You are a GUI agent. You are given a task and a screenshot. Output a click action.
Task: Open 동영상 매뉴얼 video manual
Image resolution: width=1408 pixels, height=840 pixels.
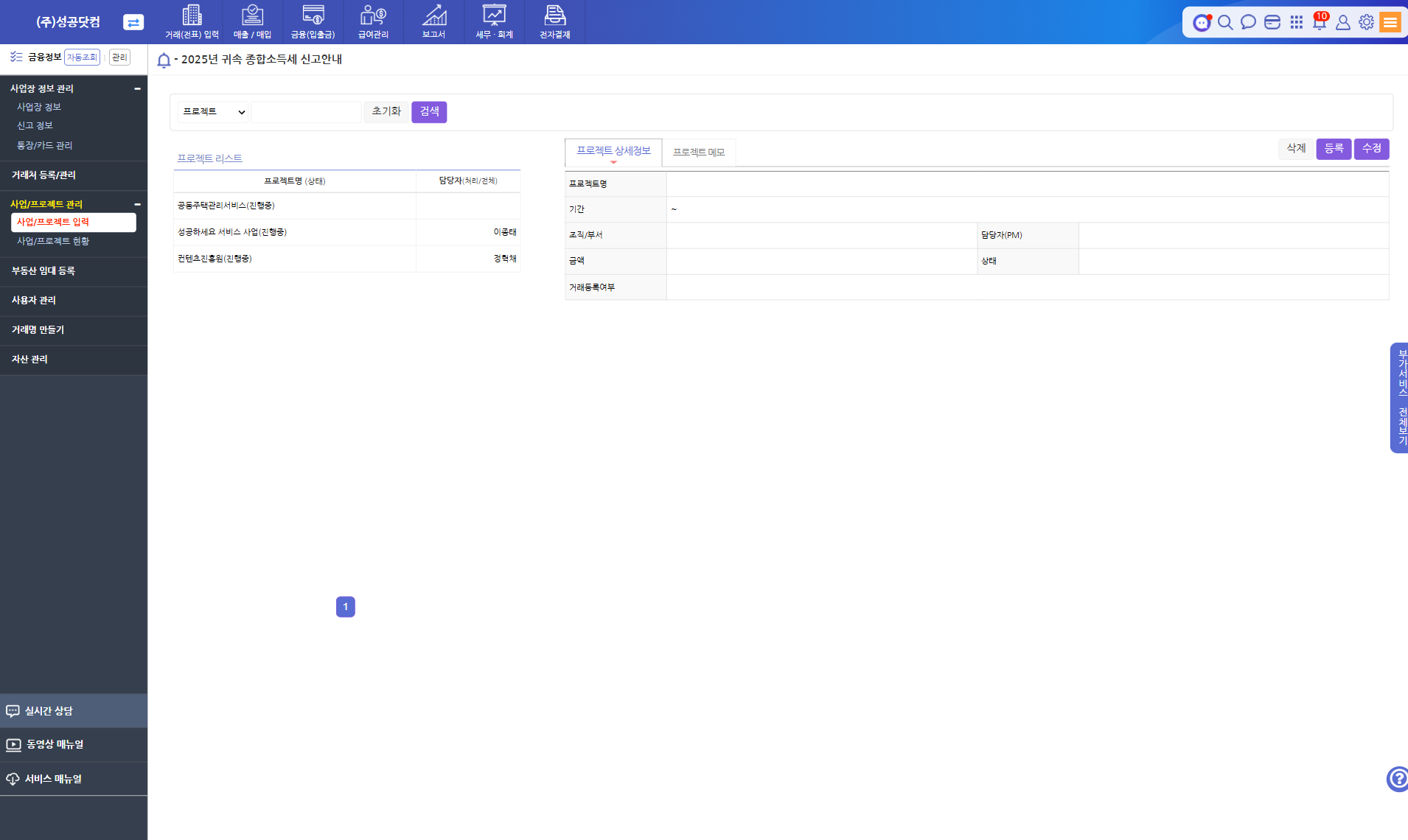point(74,744)
